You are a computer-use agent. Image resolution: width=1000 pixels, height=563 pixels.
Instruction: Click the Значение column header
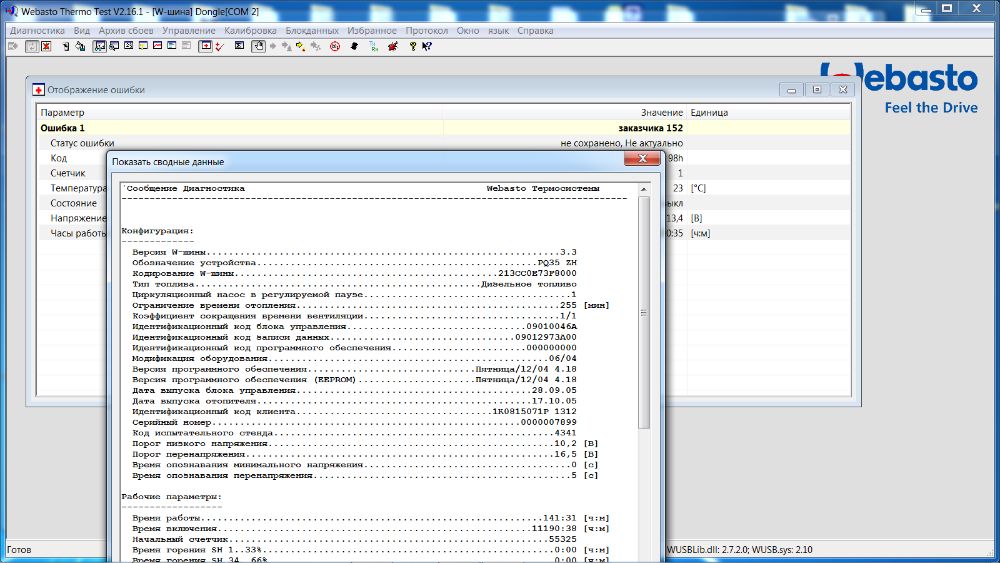(x=564, y=112)
